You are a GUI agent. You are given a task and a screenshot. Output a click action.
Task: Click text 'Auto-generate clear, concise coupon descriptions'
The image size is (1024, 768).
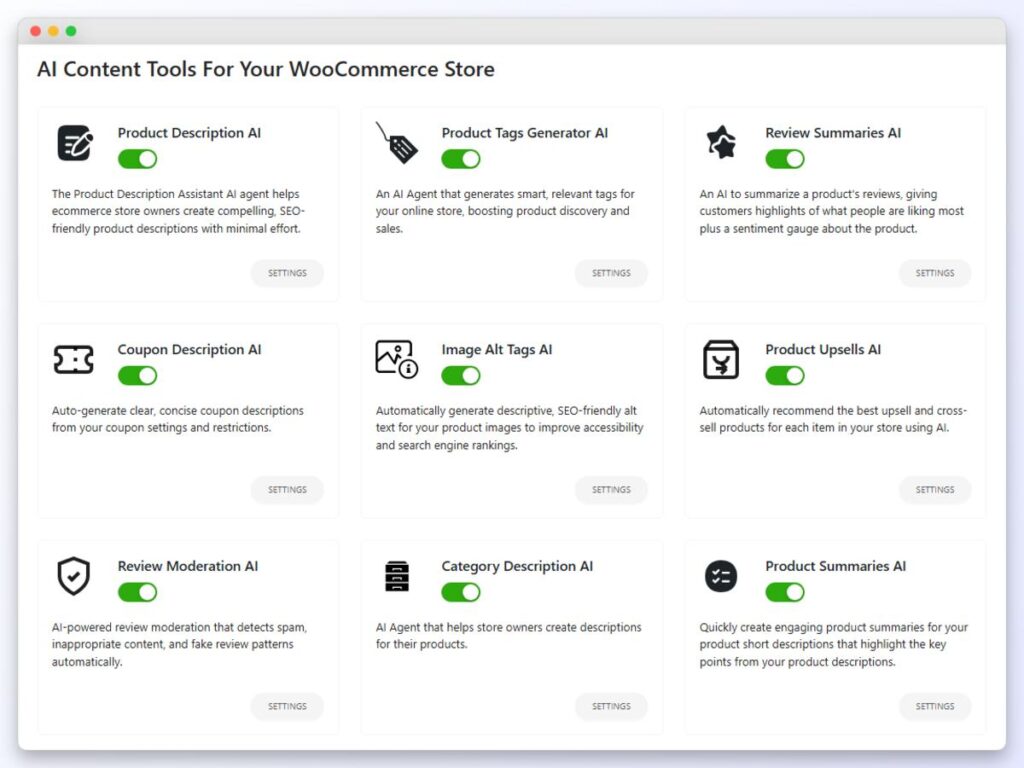click(178, 419)
